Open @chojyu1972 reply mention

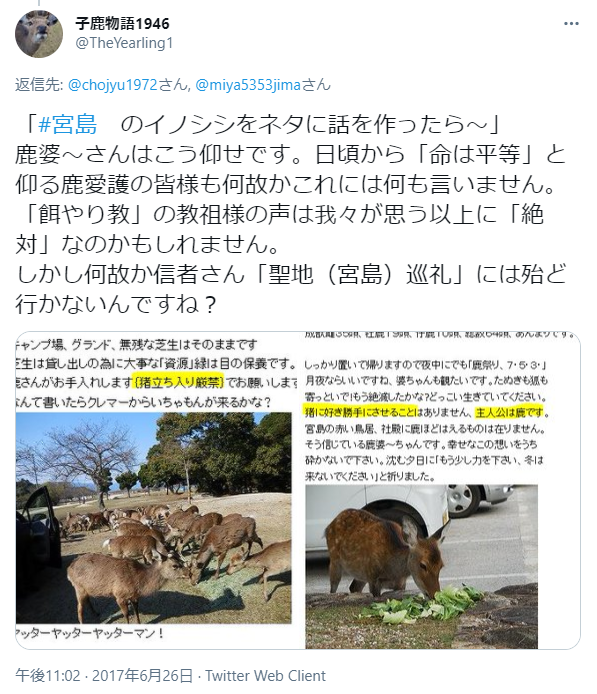[128, 85]
